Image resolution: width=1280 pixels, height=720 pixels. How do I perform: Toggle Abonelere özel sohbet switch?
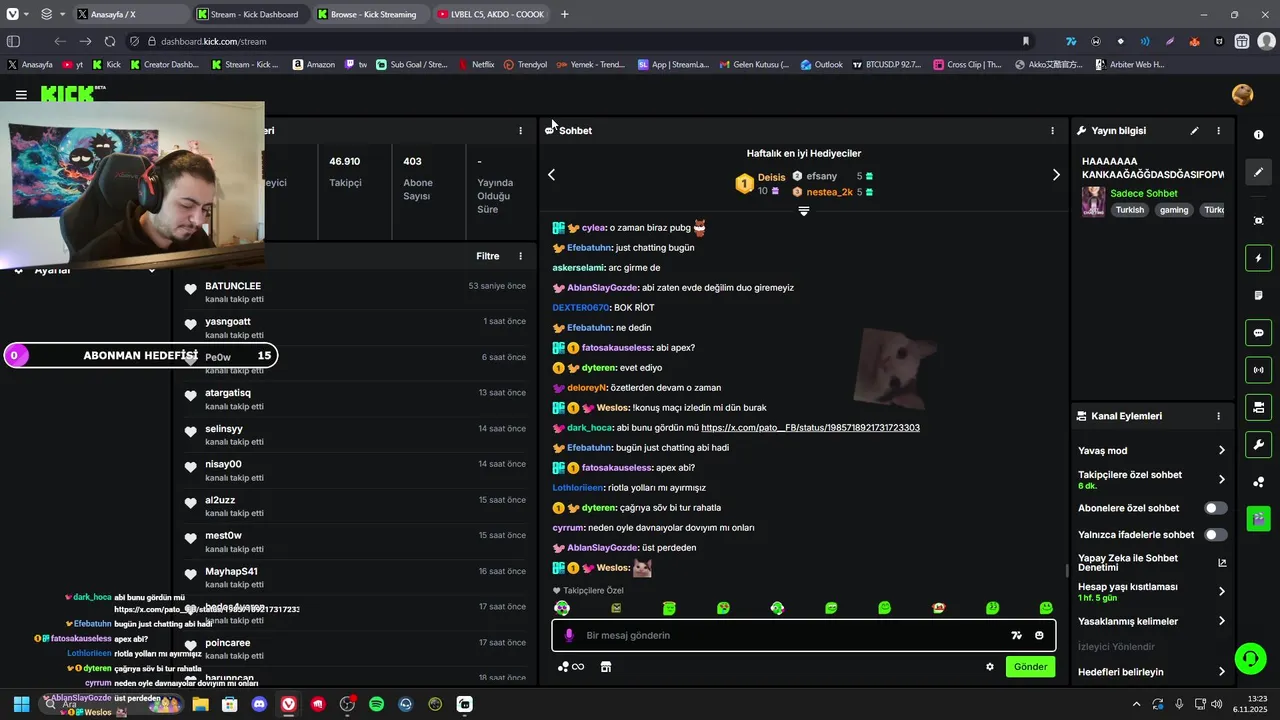click(1215, 508)
